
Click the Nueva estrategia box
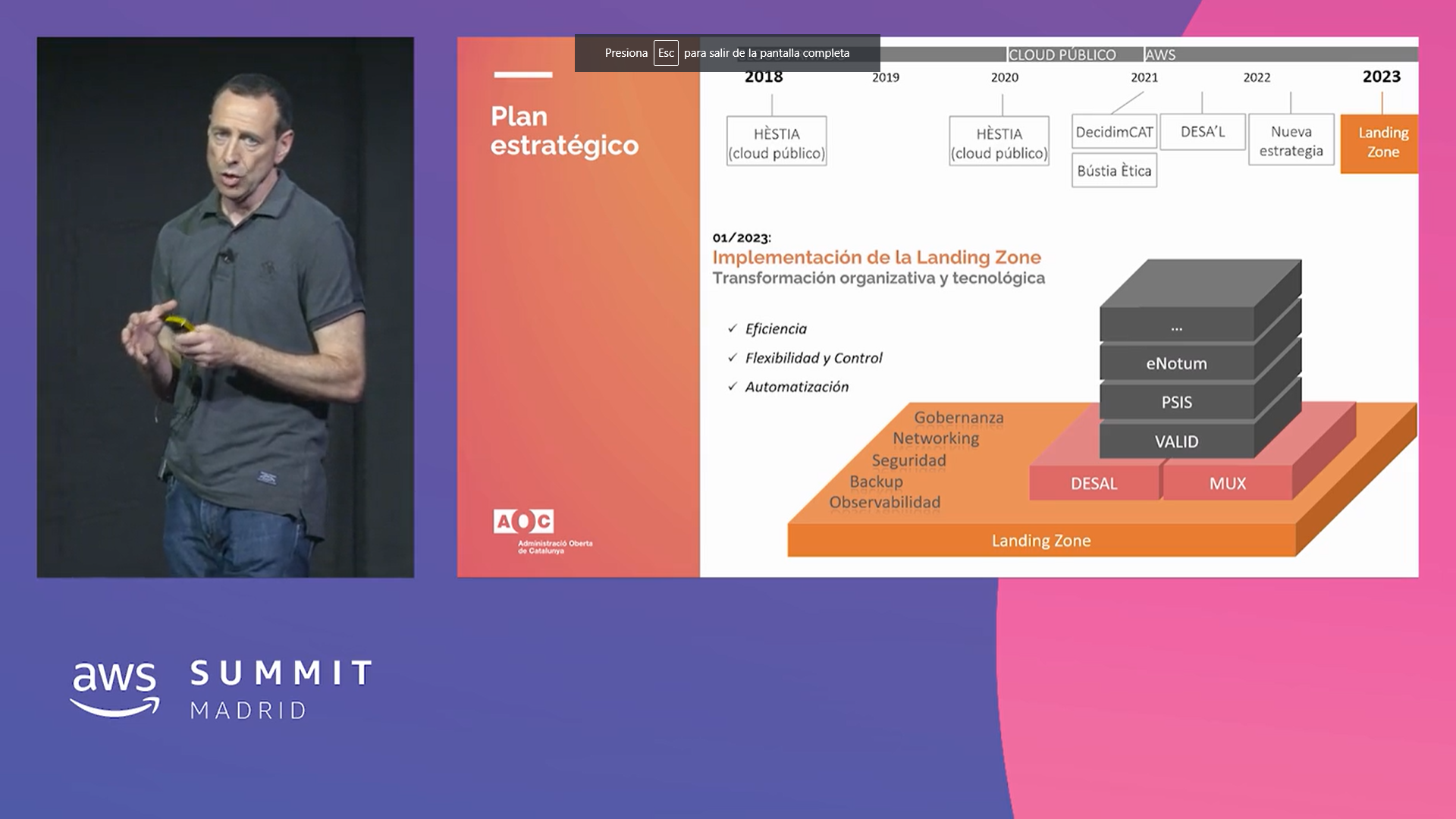coord(1291,141)
